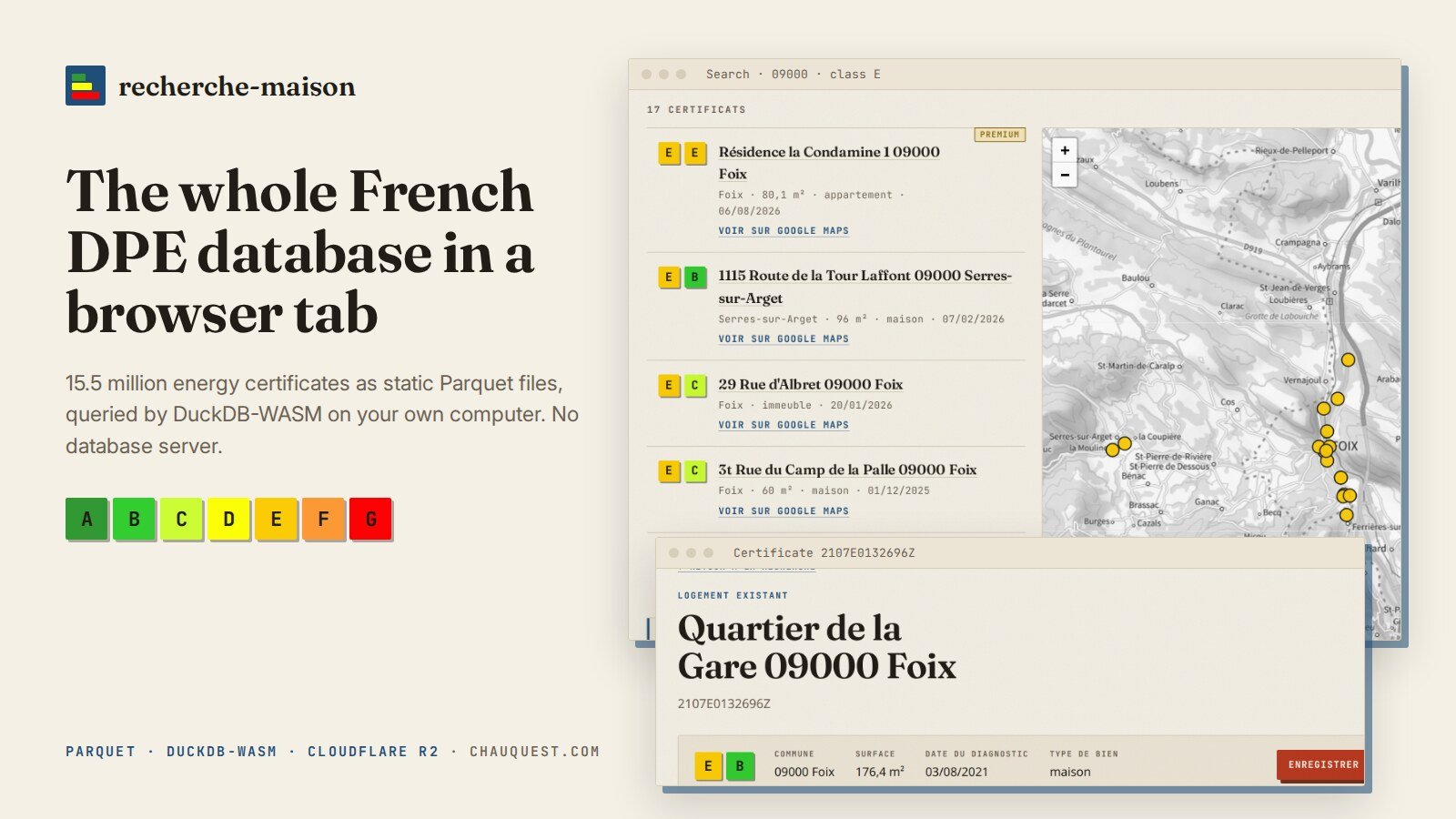Image resolution: width=1456 pixels, height=819 pixels.
Task: Open the 1115 Route de la Tour Laffont result
Action: [x=864, y=287]
